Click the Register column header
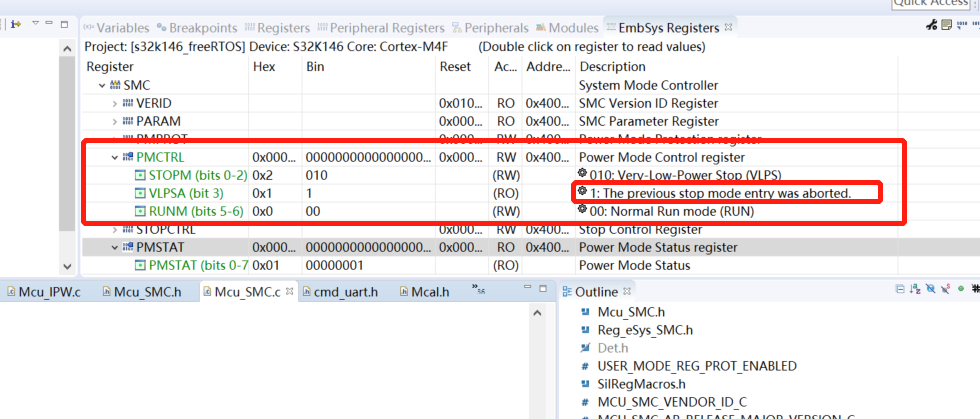This screenshot has height=419, width=980. [x=109, y=66]
